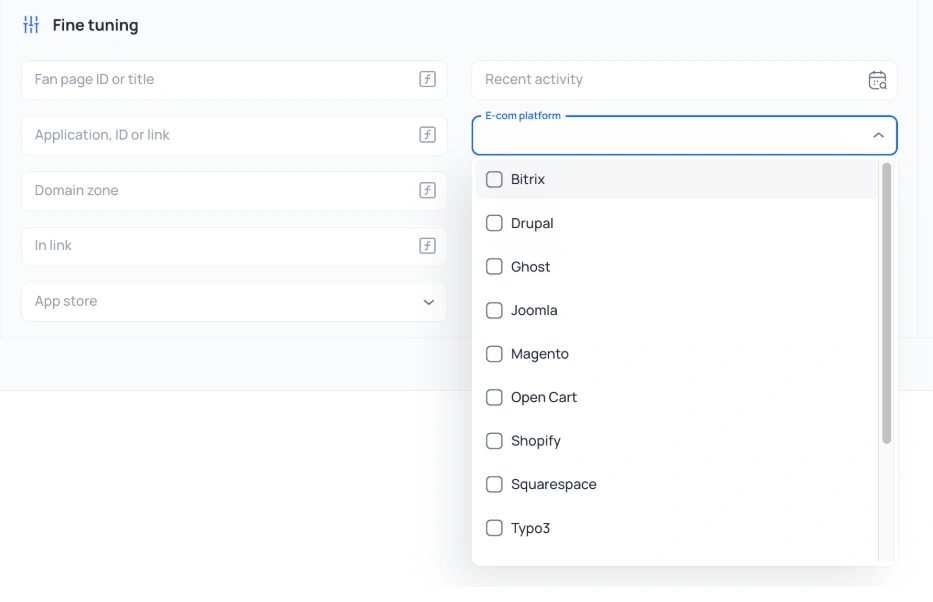Check the Drupal checkbox

tap(494, 223)
